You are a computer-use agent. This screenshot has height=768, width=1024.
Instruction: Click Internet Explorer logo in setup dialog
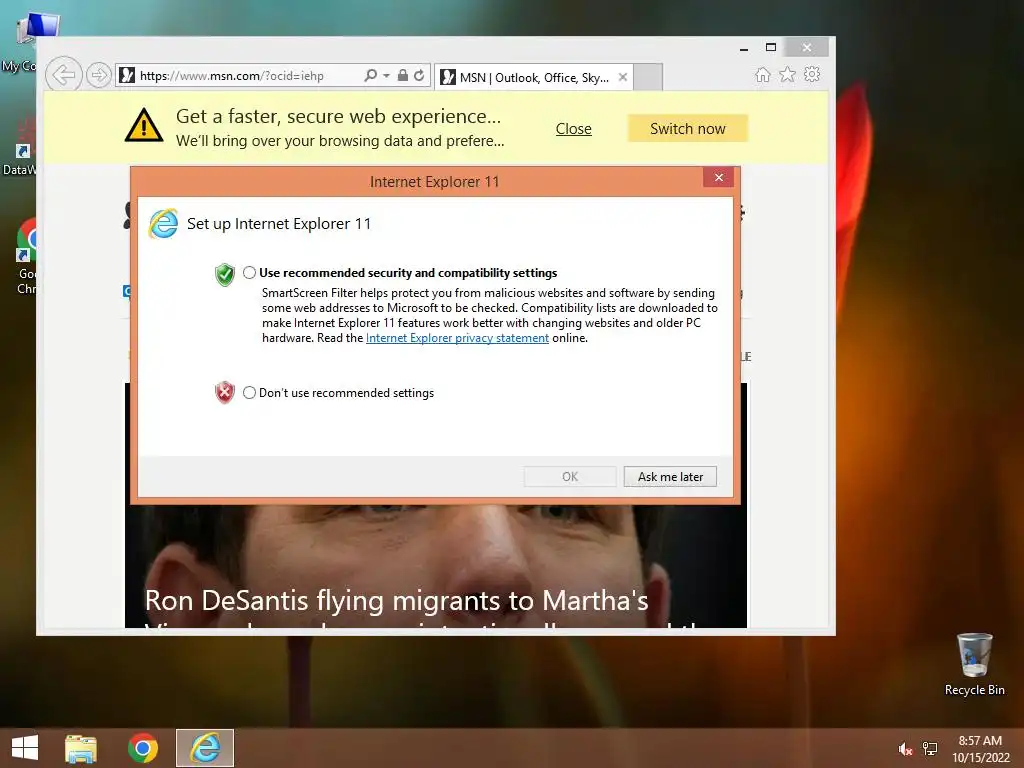click(163, 223)
